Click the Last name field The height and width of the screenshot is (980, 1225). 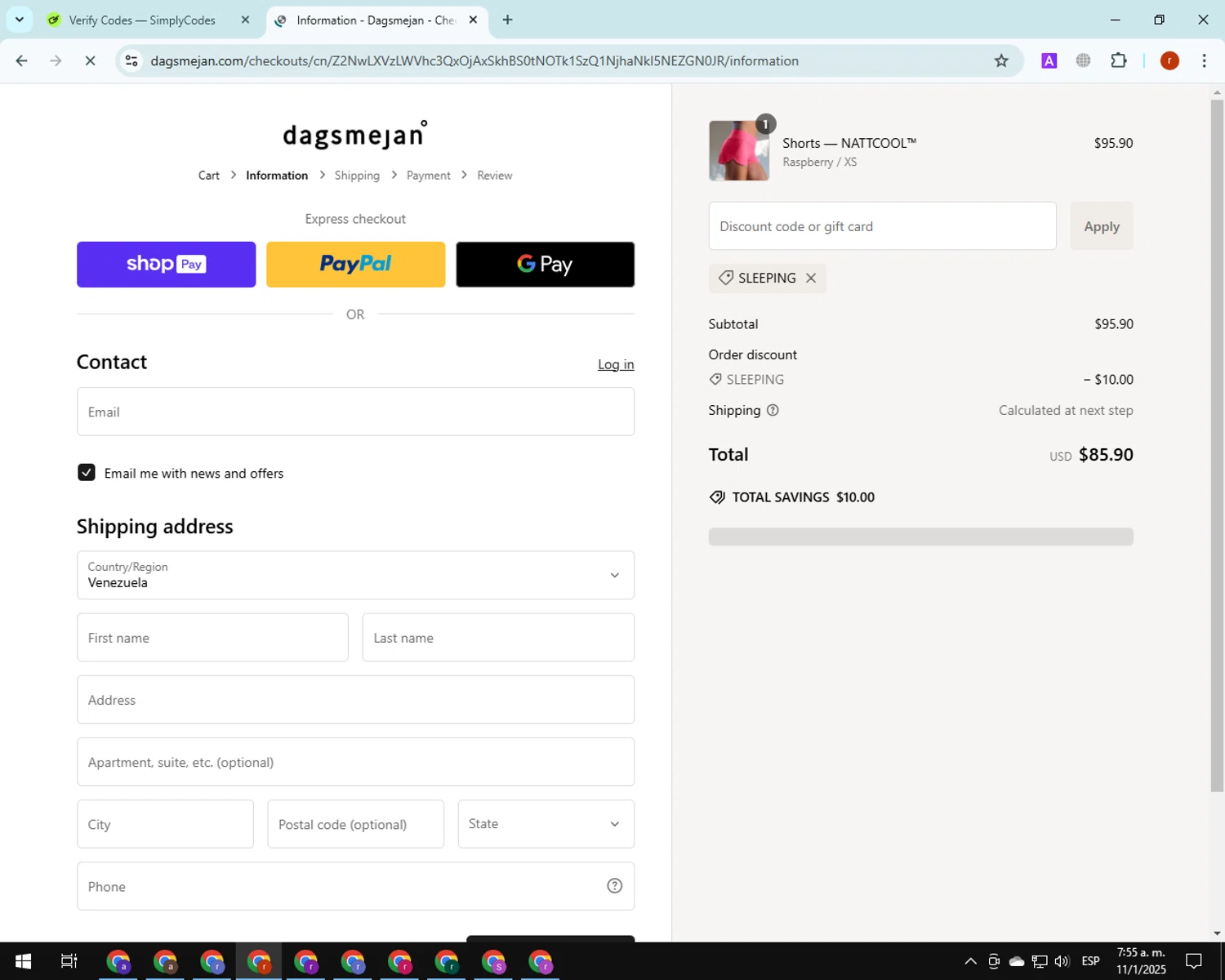(x=498, y=638)
